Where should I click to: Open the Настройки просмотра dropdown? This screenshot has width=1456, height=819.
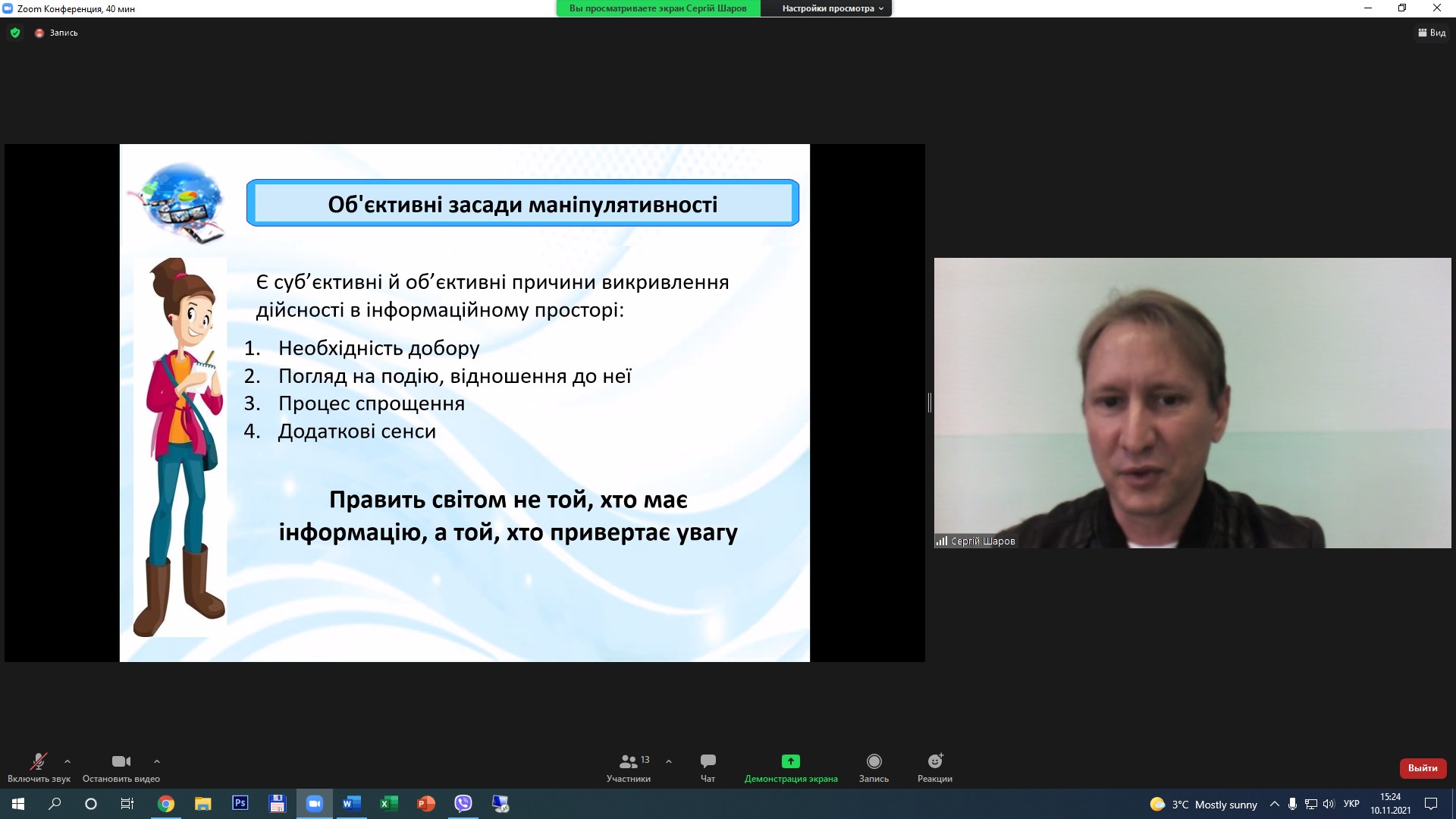[832, 8]
